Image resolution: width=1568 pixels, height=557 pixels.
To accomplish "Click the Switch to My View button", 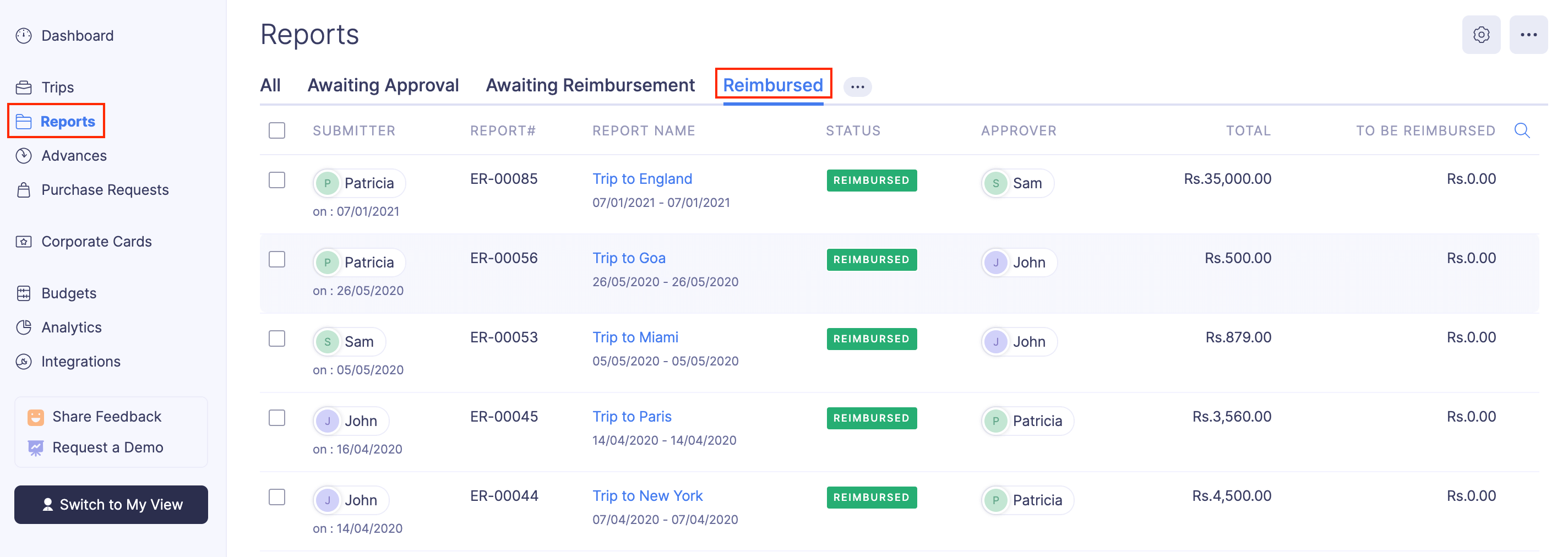I will (111, 504).
